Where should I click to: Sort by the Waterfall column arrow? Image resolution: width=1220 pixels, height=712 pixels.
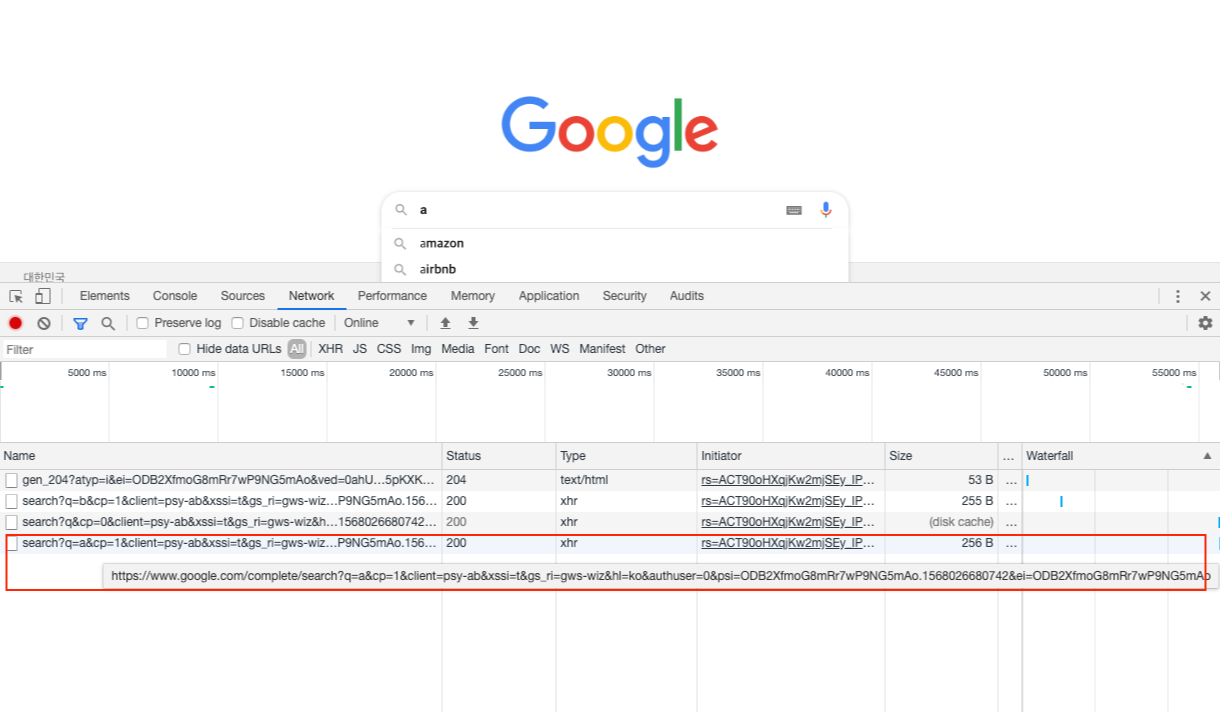(x=1207, y=456)
